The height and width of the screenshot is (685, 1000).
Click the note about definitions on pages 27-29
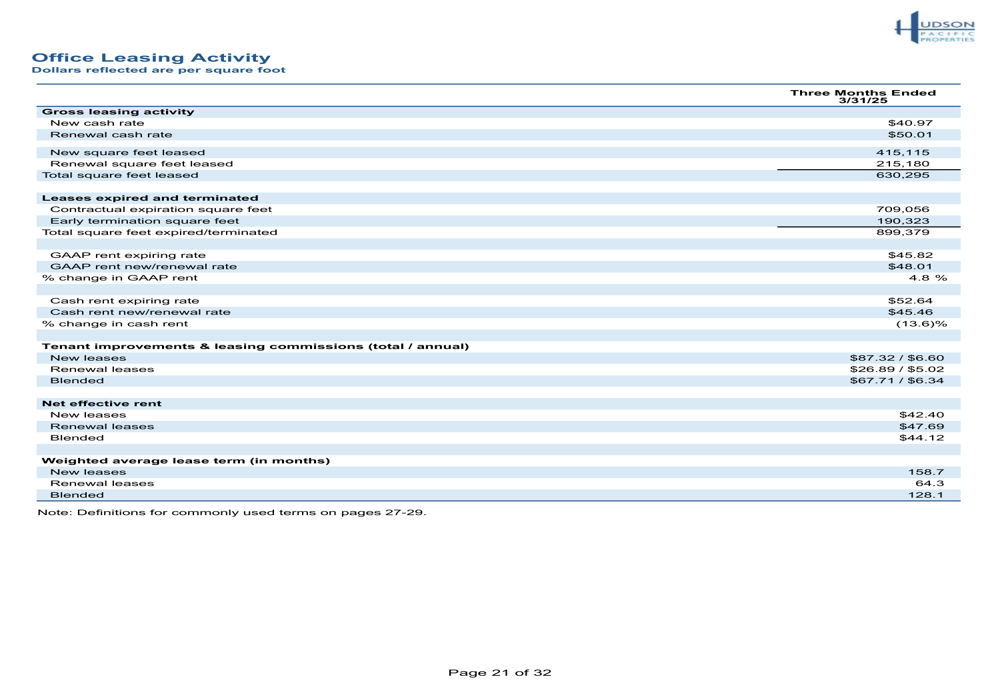tap(232, 512)
